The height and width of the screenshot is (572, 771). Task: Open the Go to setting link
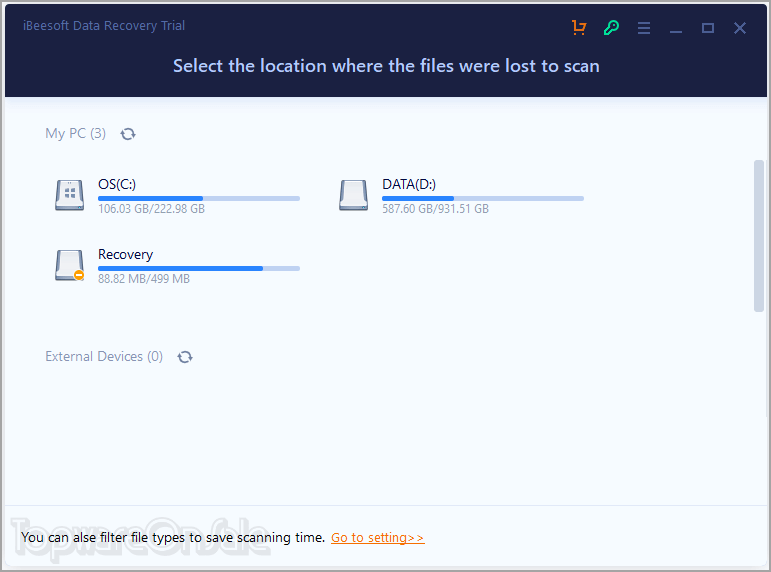coord(378,538)
